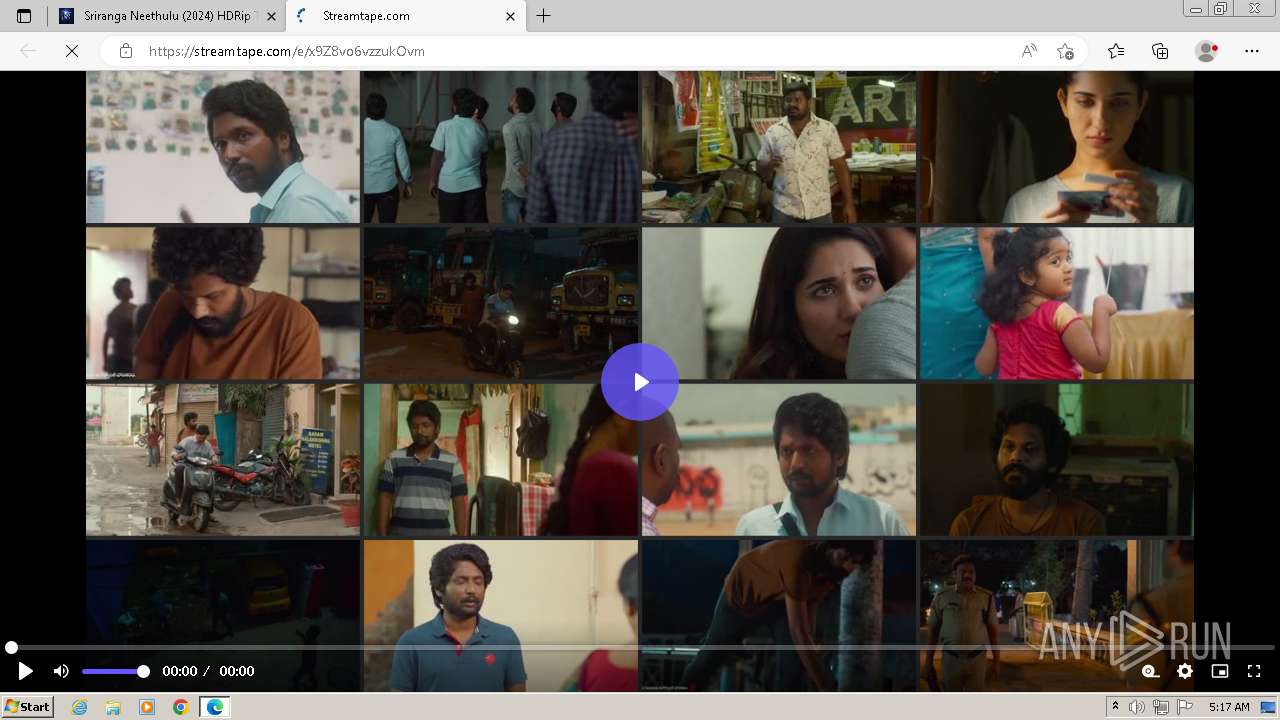Show hidden system tray icons
Image resolution: width=1280 pixels, height=720 pixels.
tap(1115, 707)
